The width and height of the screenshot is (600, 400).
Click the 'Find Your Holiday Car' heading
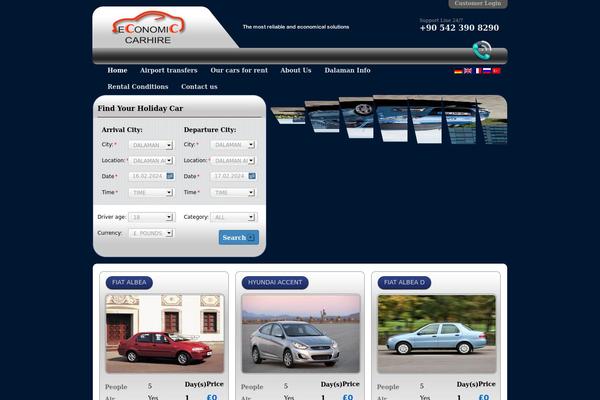pyautogui.click(x=140, y=108)
